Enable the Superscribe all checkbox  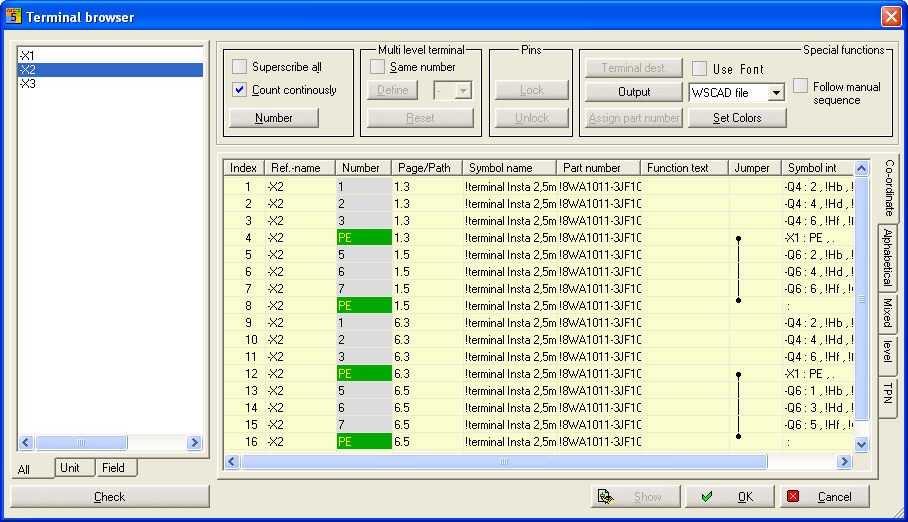[239, 67]
